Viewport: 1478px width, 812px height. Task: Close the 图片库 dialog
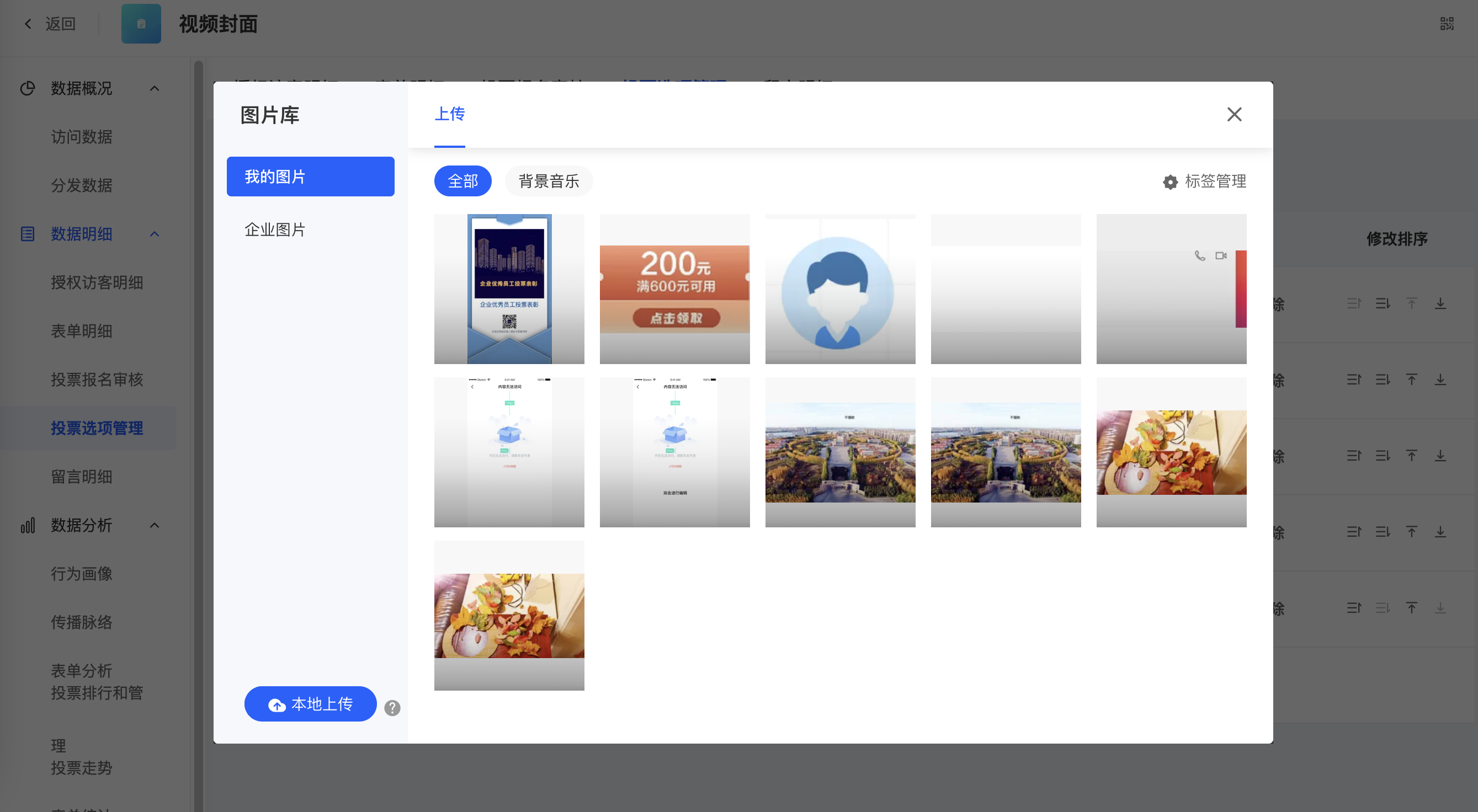(1234, 114)
